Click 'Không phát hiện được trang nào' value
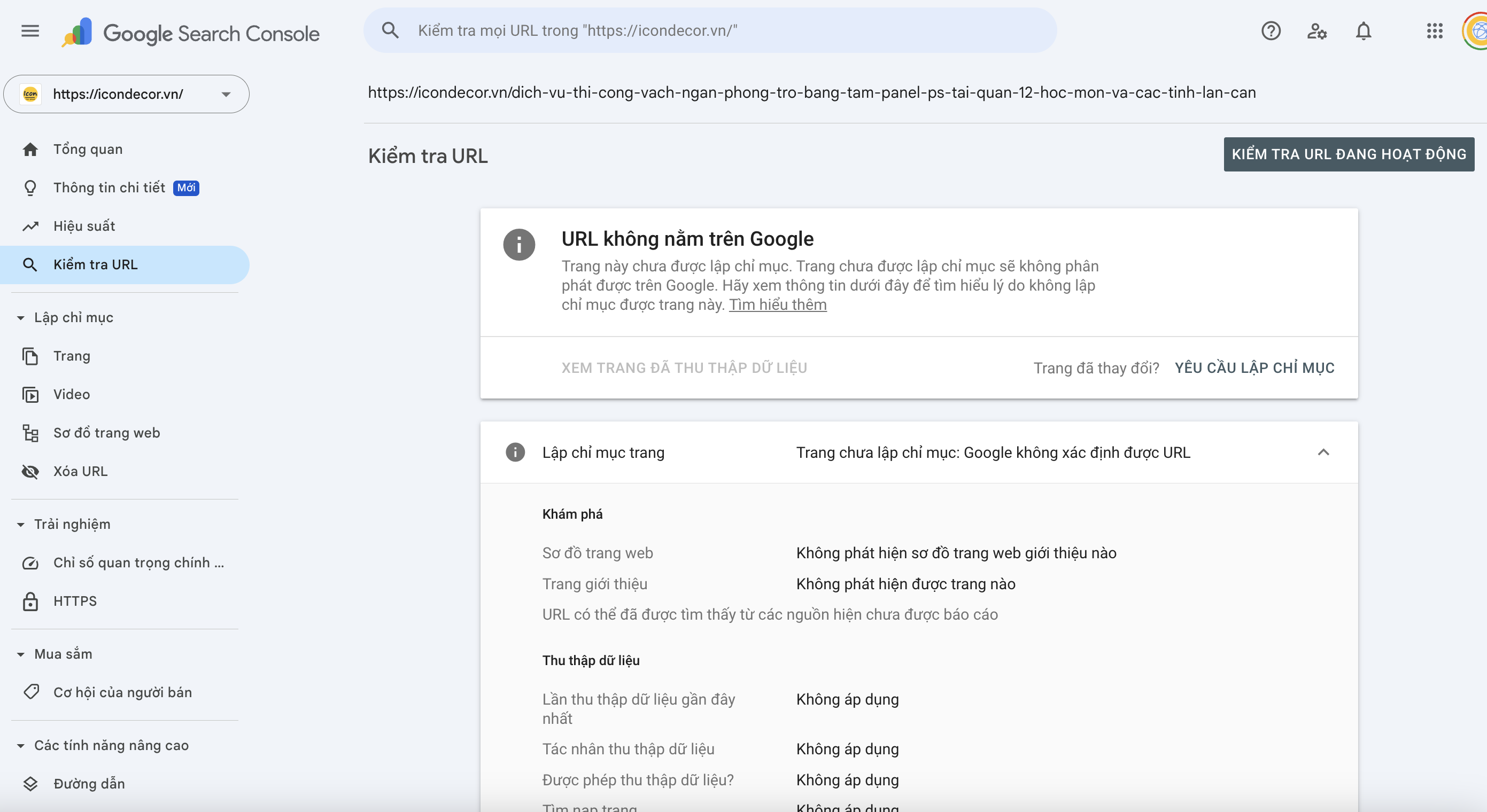Screen dimensions: 1487x812 905,584
